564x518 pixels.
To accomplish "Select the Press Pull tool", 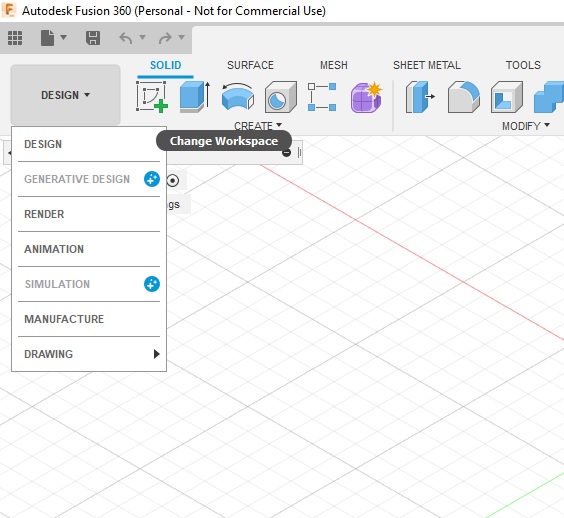I will 420,97.
